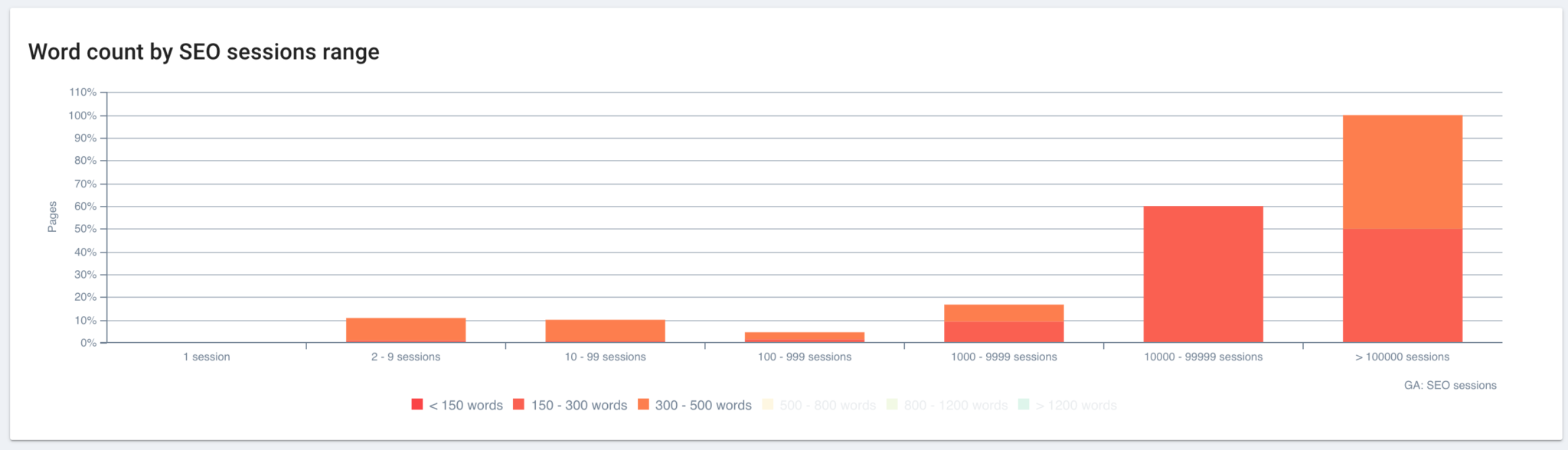The height and width of the screenshot is (450, 1568).
Task: Toggle the '300 - 500 words' legend series
Action: 694,405
